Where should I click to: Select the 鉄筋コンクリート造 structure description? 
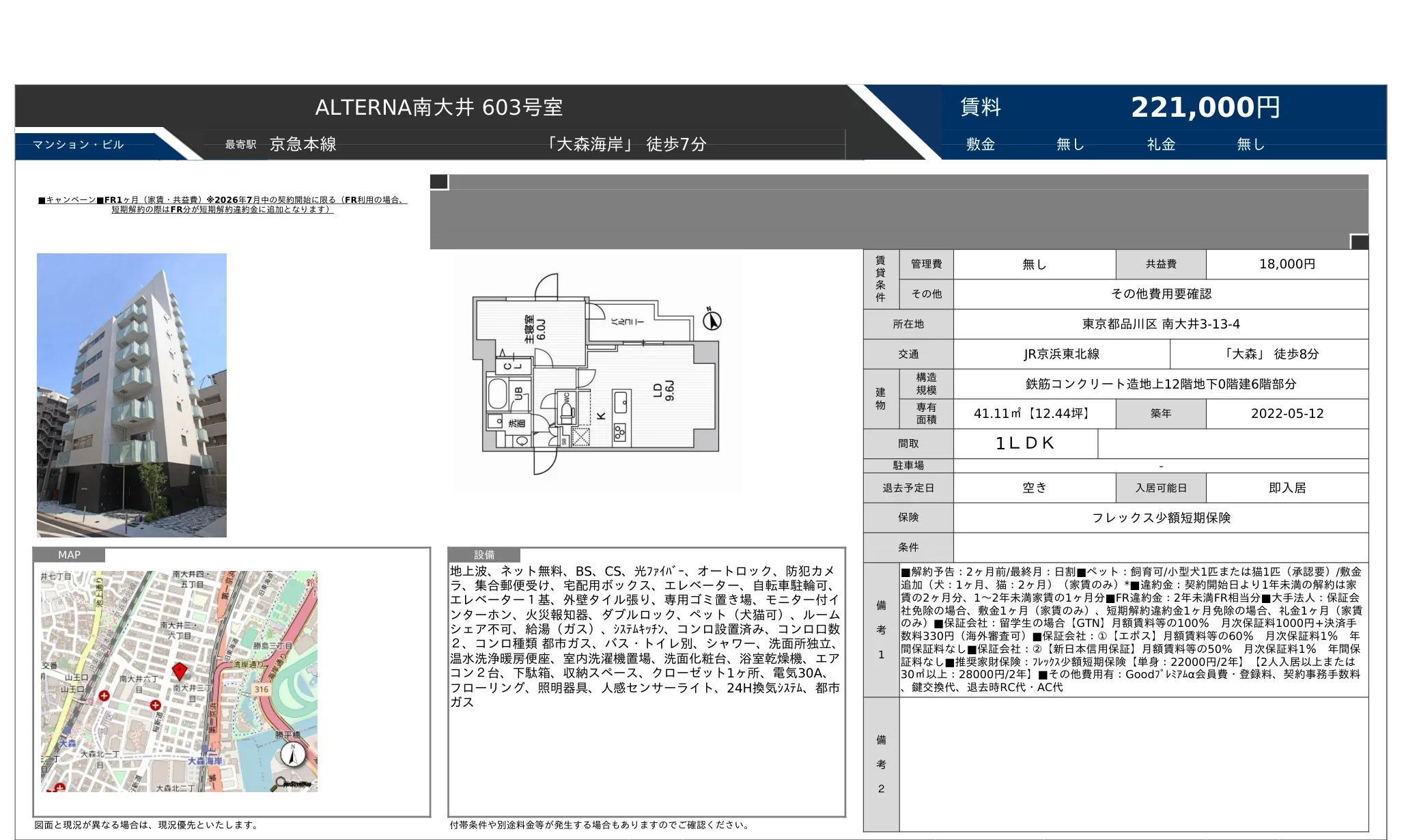pyautogui.click(x=1161, y=384)
